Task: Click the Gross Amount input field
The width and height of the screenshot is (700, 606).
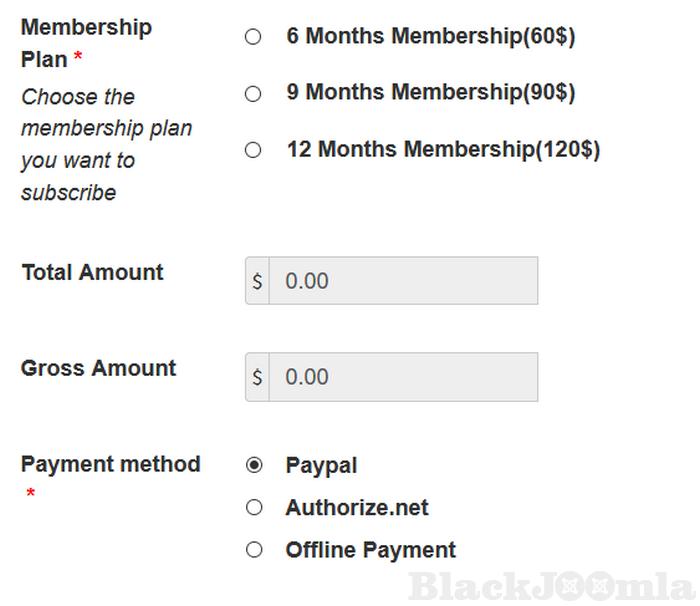Action: click(x=402, y=377)
